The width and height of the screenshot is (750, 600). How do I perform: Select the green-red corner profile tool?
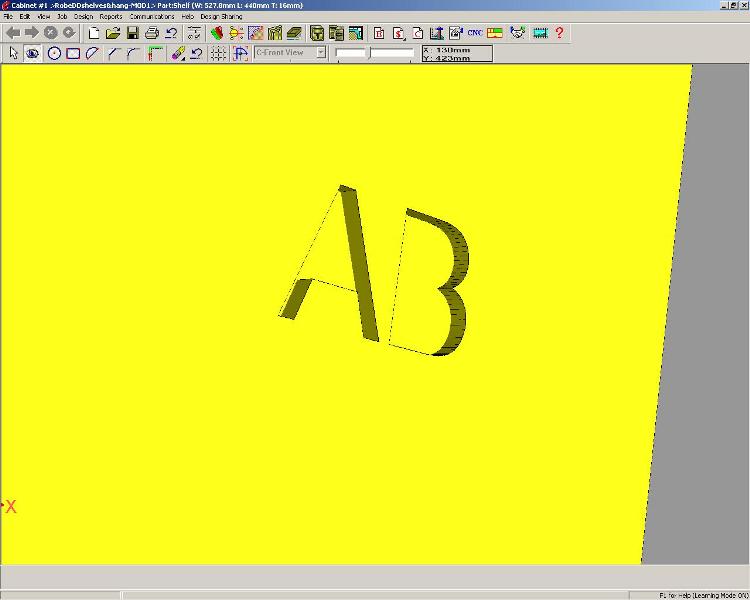click(x=155, y=53)
